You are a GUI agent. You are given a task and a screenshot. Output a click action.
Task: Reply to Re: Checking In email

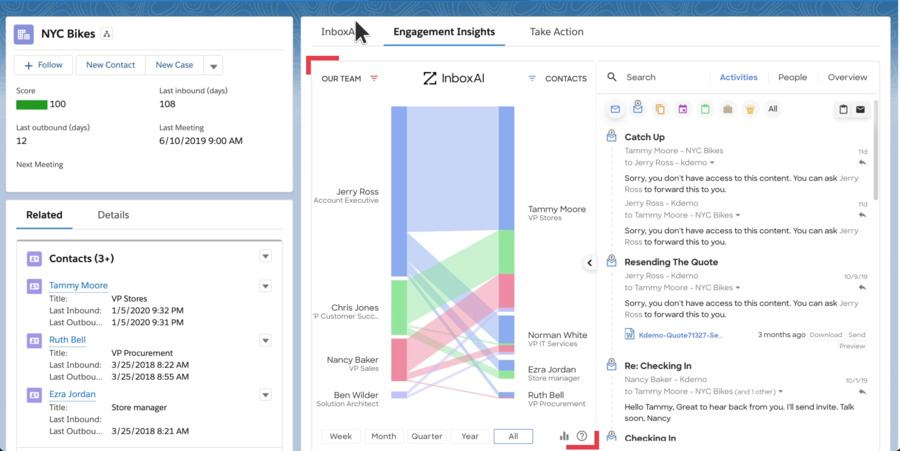pyautogui.click(x=862, y=391)
